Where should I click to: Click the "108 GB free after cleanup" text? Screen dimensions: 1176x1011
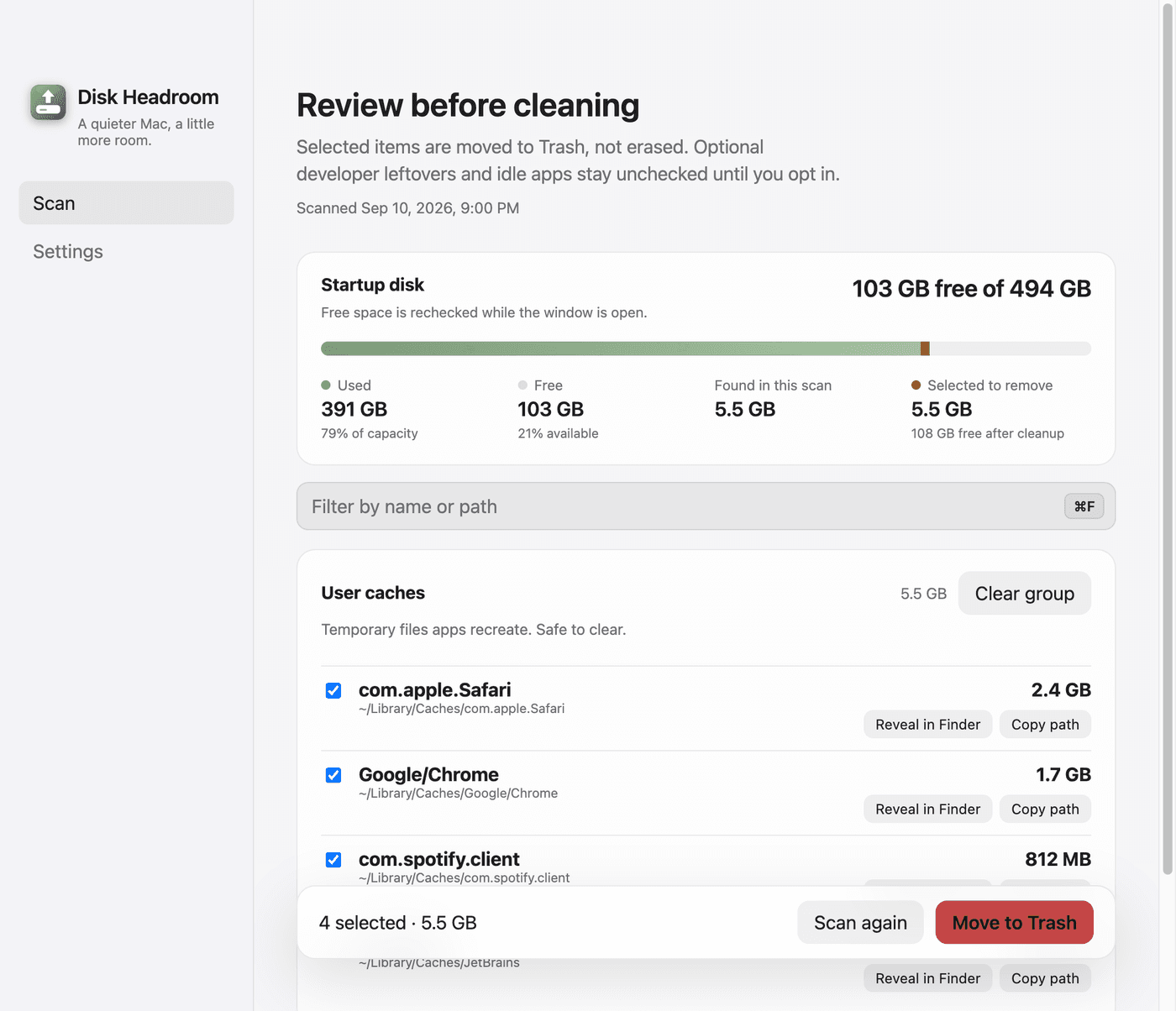[987, 433]
